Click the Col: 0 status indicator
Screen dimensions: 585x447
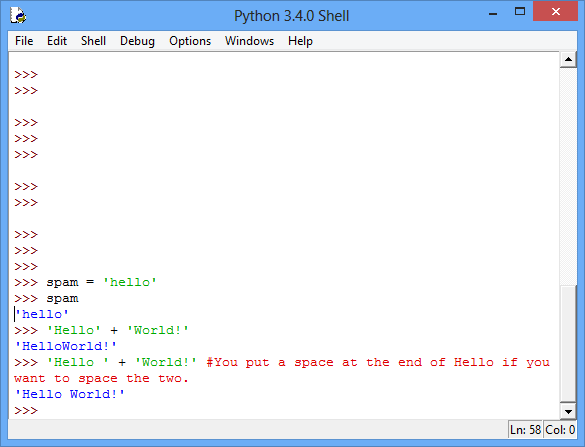560,430
